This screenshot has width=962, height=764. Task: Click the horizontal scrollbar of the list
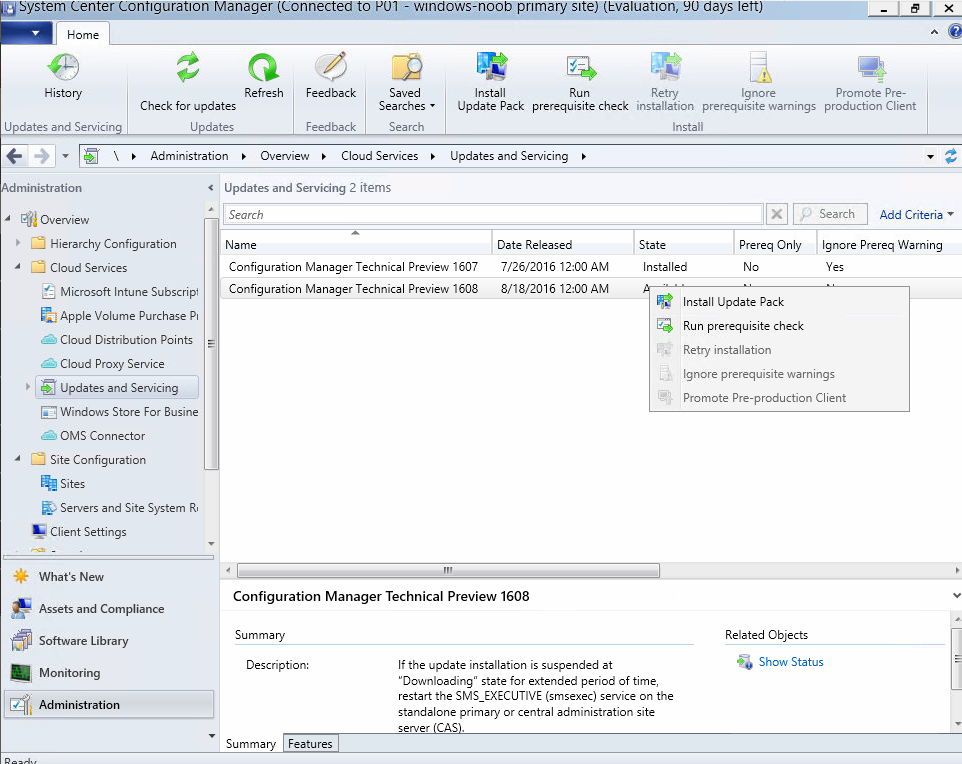coord(448,571)
